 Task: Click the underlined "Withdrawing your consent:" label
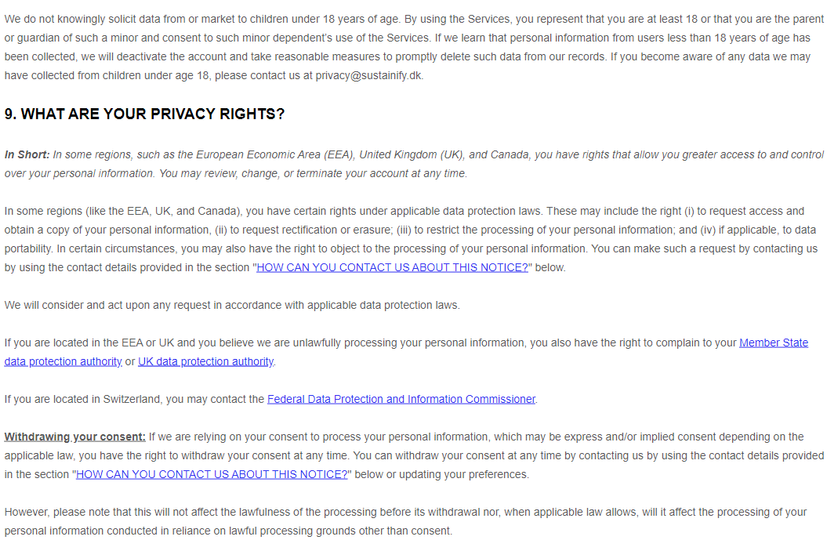75,437
